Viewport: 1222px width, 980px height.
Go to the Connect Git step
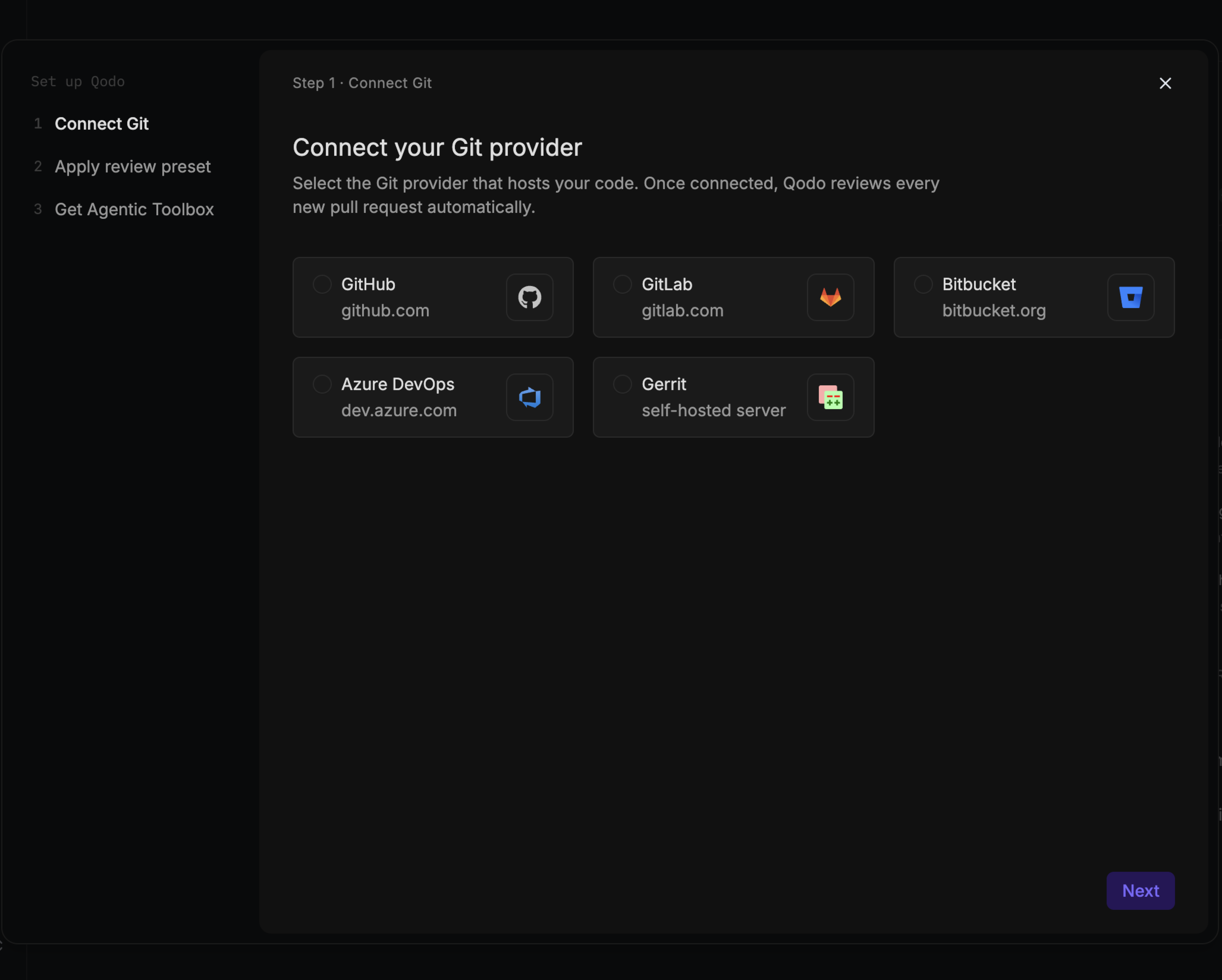click(101, 124)
